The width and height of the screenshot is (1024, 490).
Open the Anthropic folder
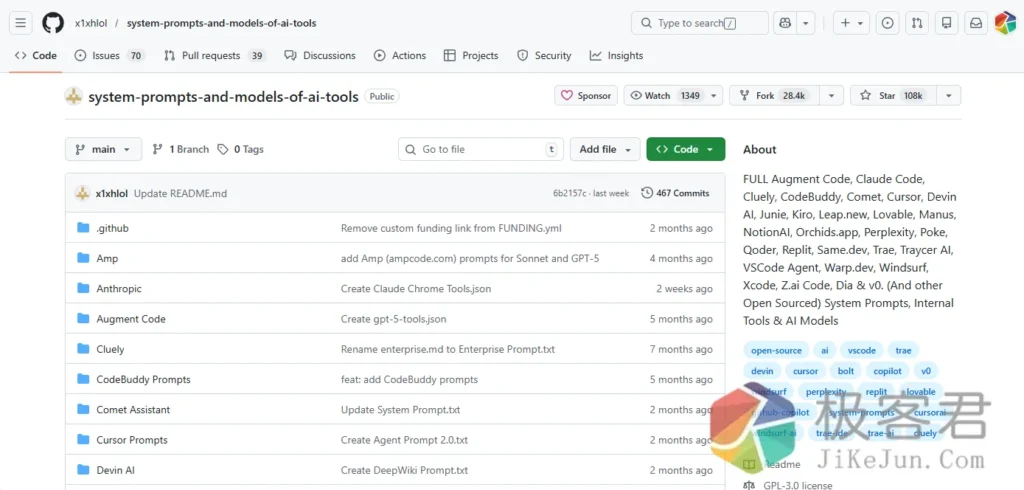tap(119, 289)
